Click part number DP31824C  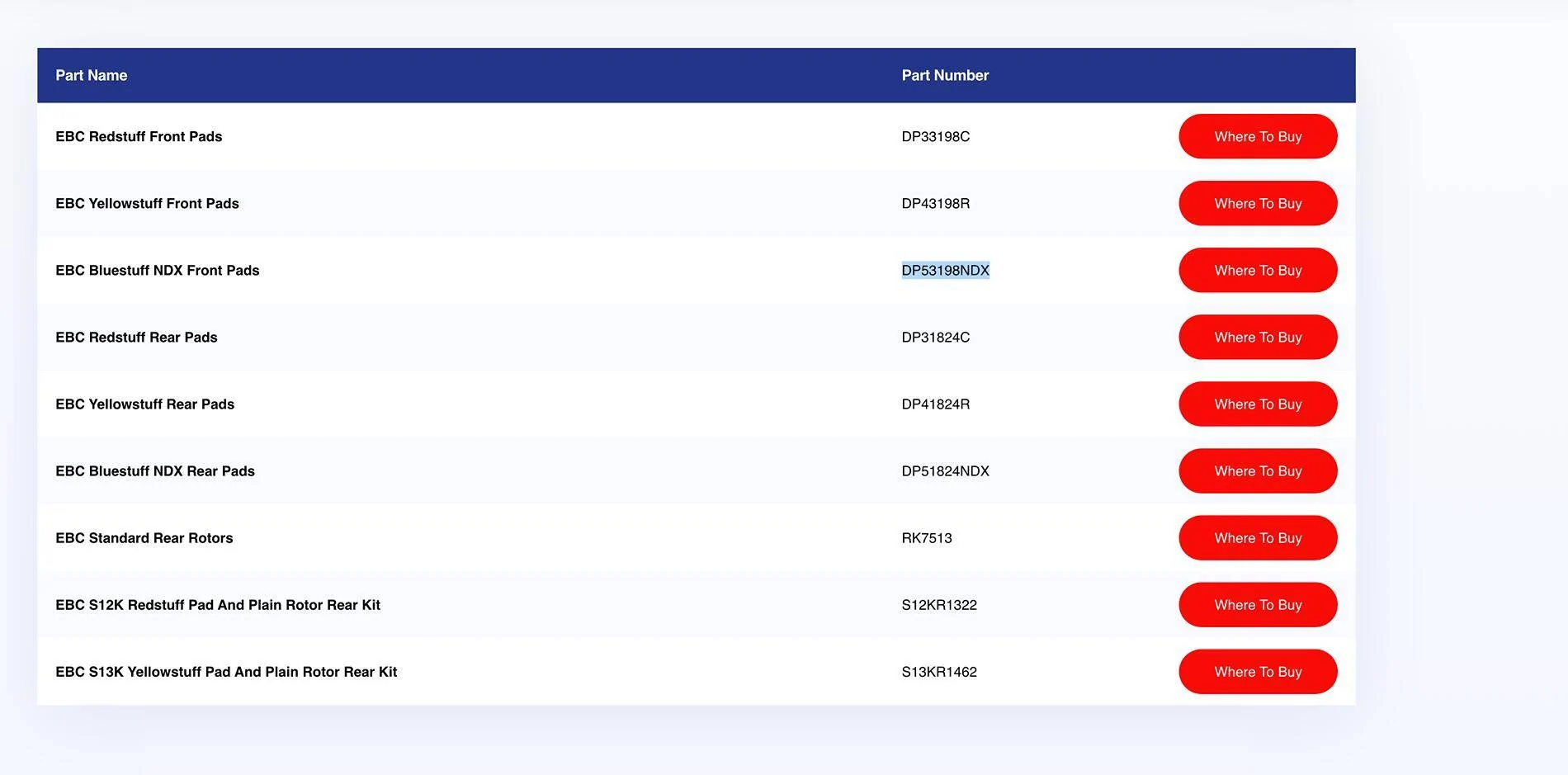(936, 337)
